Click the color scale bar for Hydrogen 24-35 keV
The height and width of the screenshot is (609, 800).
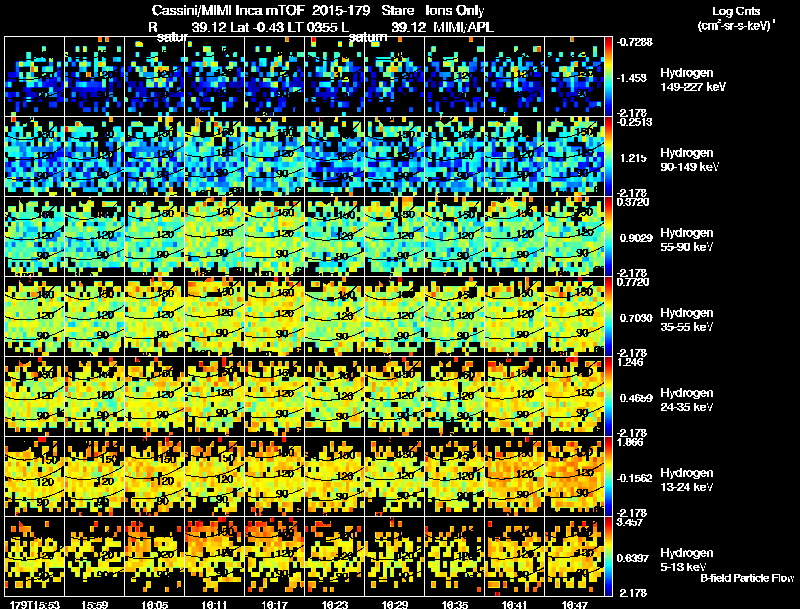click(608, 397)
